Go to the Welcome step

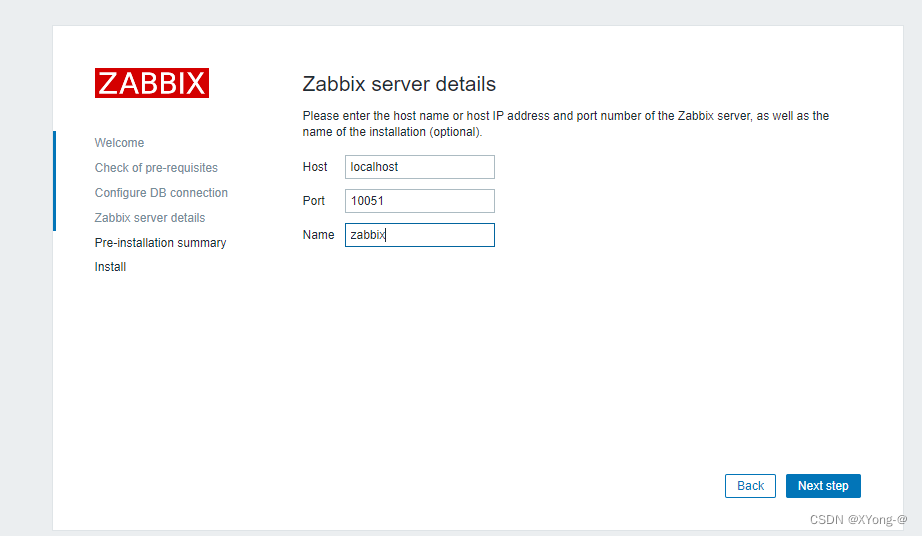(x=119, y=143)
